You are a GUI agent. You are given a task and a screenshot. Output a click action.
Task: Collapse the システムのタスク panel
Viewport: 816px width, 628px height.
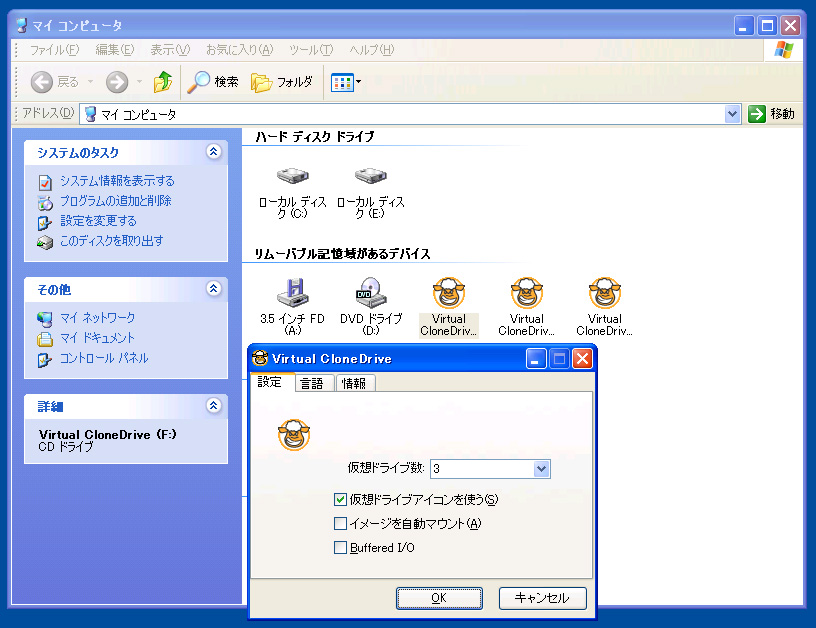(x=212, y=152)
